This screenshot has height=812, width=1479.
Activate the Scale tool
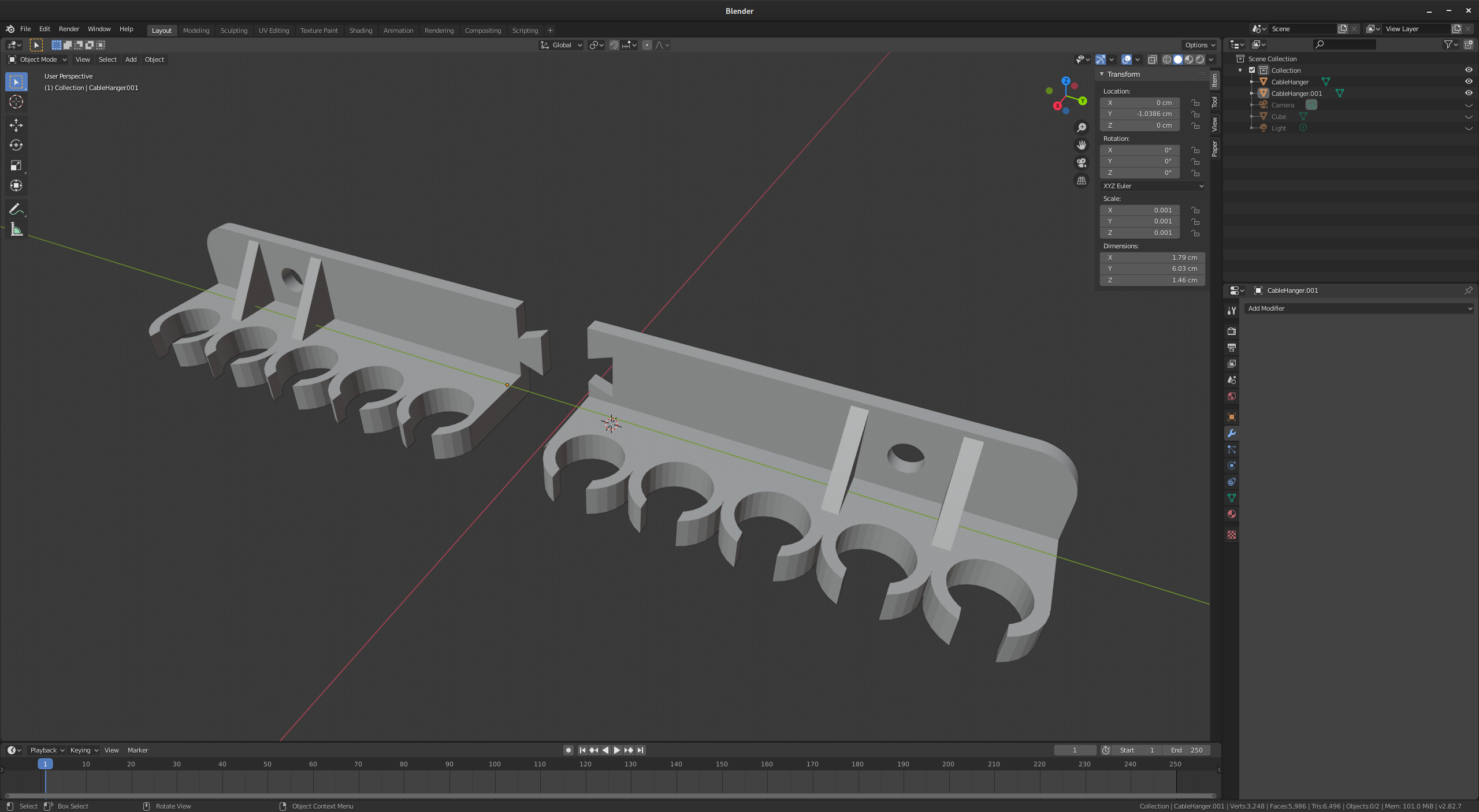pos(16,165)
